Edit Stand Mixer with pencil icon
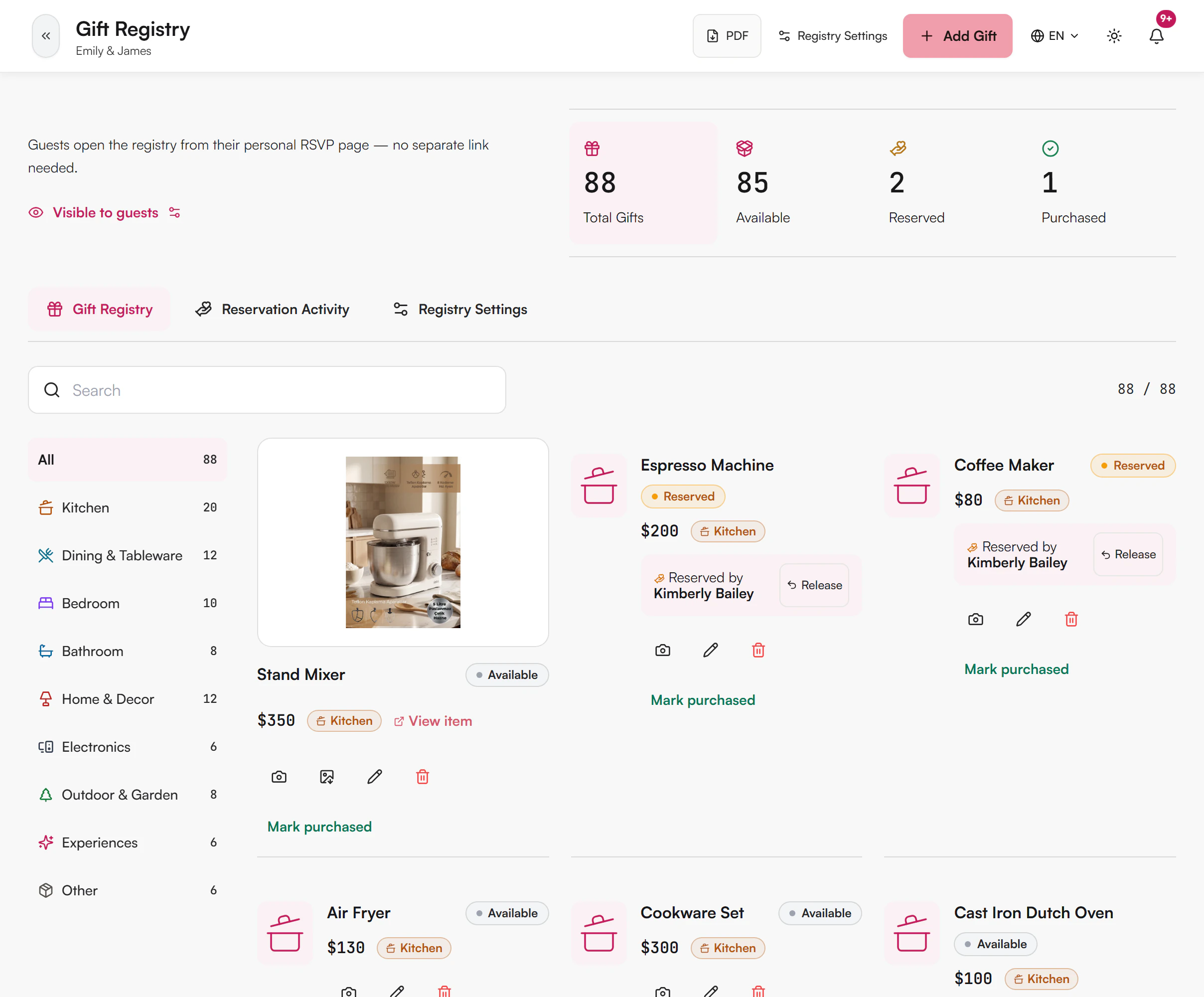1204x997 pixels. [375, 777]
